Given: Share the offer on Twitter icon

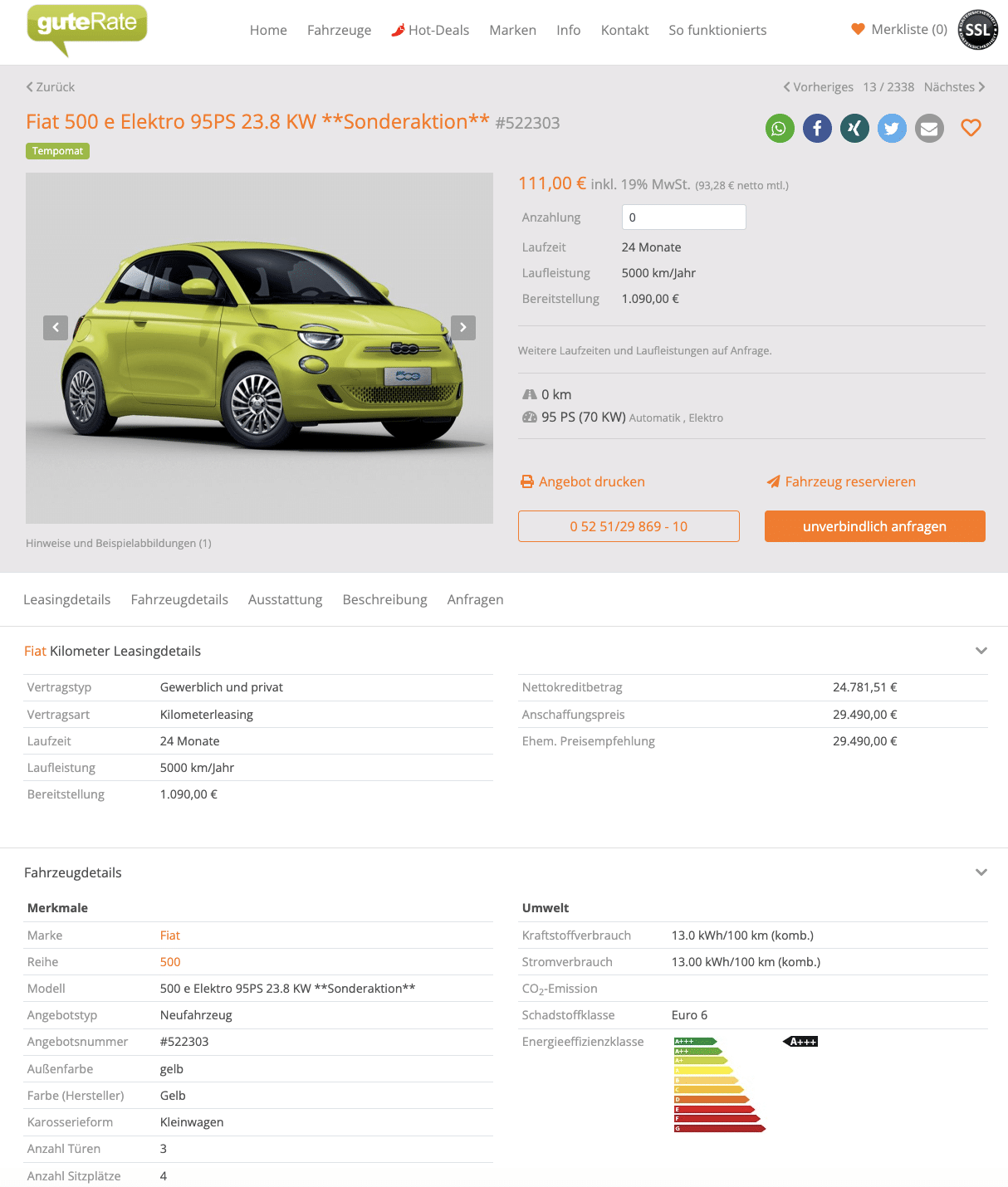Looking at the screenshot, I should coord(892,129).
